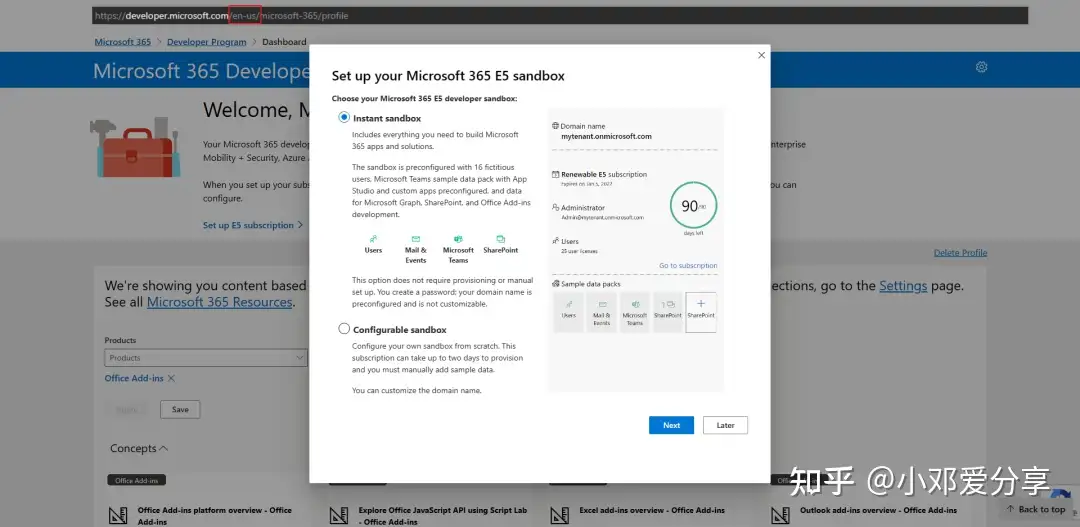Open Outlook add-ins overview article
This screenshot has width=1080, height=527.
pyautogui.click(x=878, y=510)
